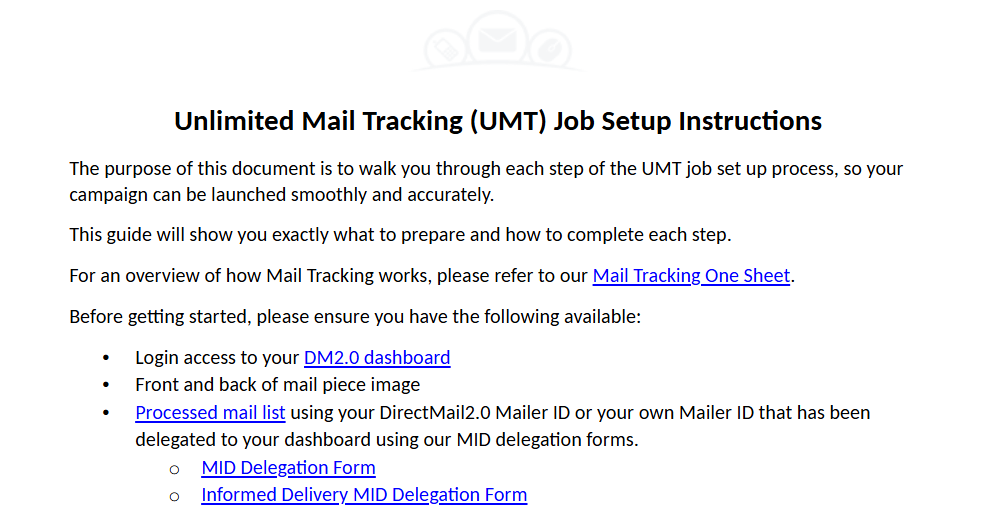The width and height of the screenshot is (996, 524).
Task: Open the Informed Delivery MID Delegation Form link
Action: pos(364,495)
